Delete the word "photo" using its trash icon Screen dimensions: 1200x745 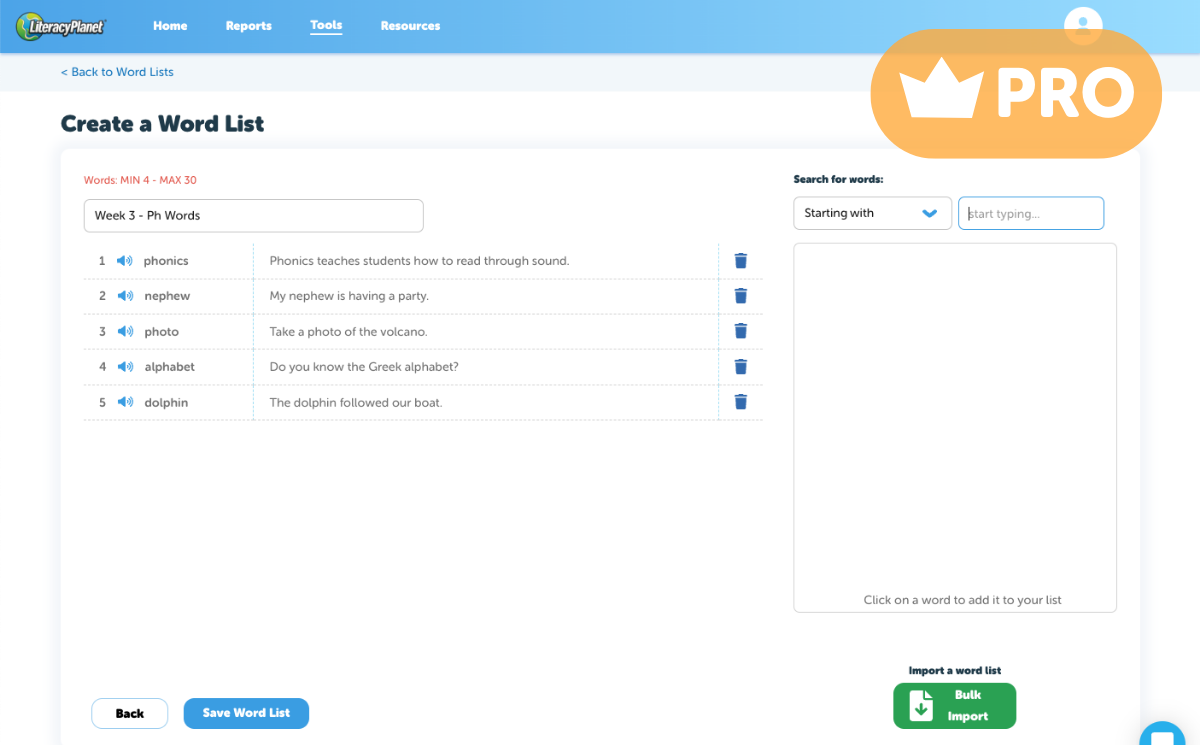point(740,330)
